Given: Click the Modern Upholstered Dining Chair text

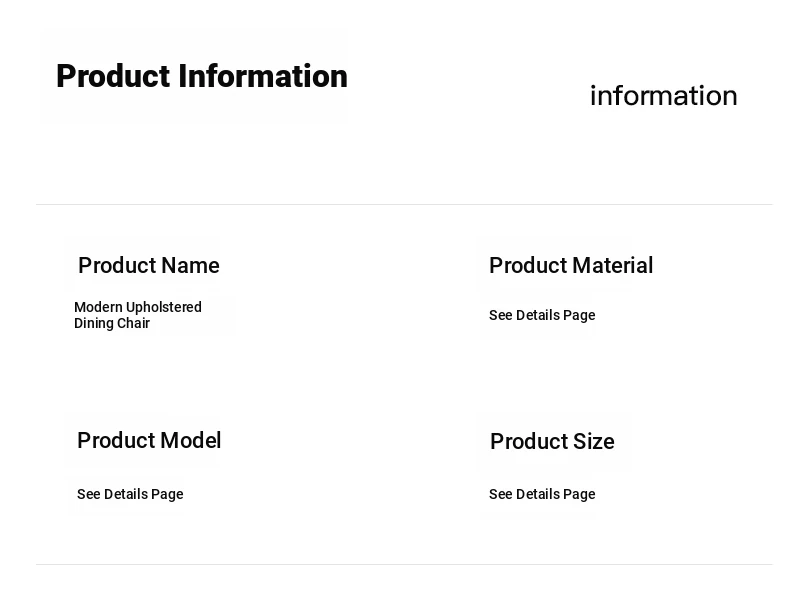Looking at the screenshot, I should 138,315.
